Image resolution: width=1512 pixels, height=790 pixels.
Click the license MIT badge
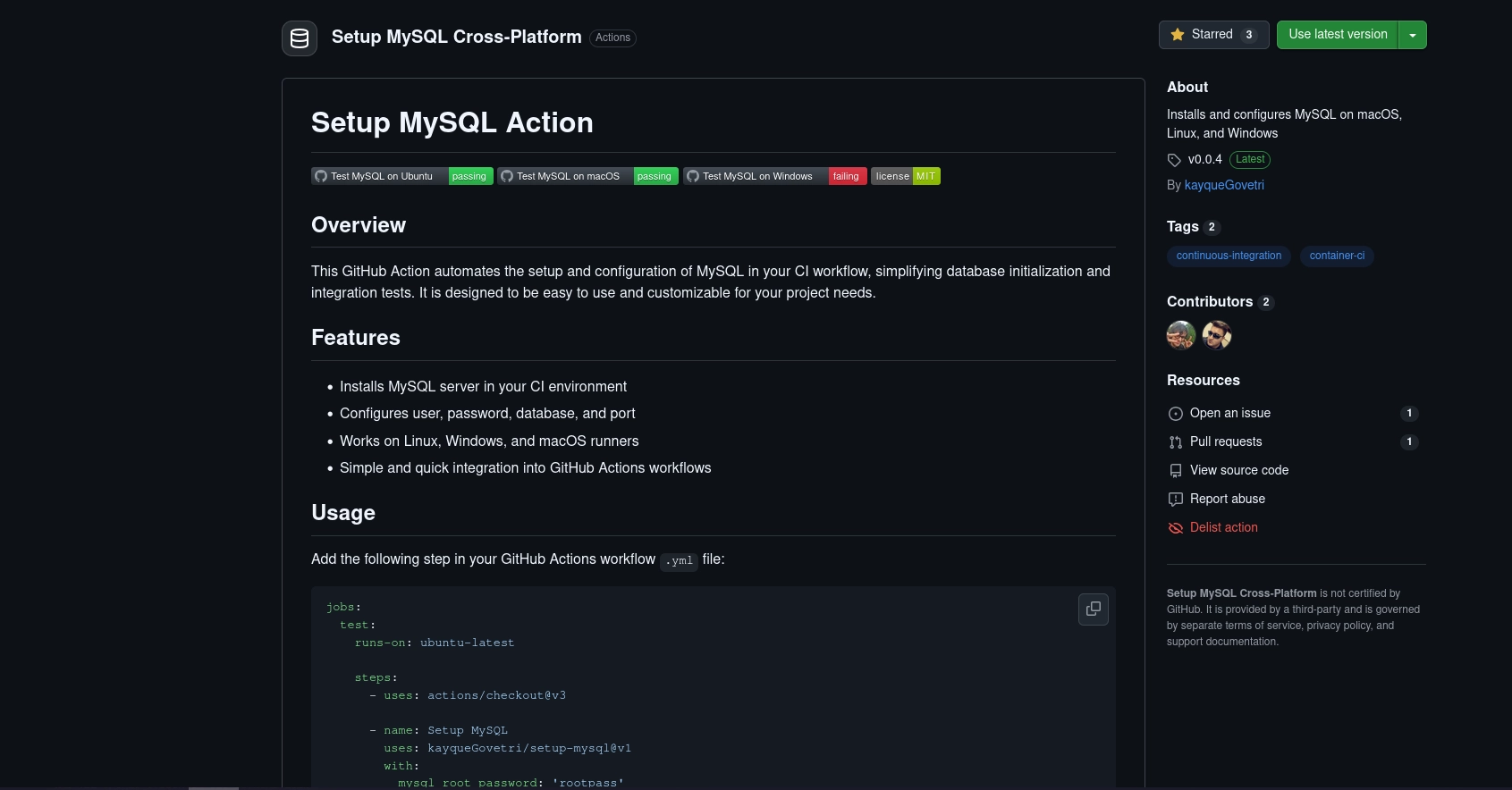[x=906, y=176]
